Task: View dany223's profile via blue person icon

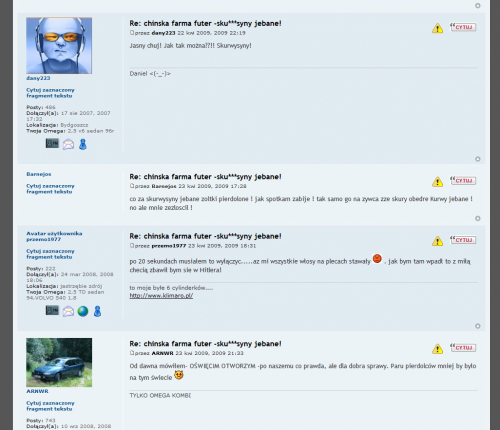Action: click(x=83, y=144)
